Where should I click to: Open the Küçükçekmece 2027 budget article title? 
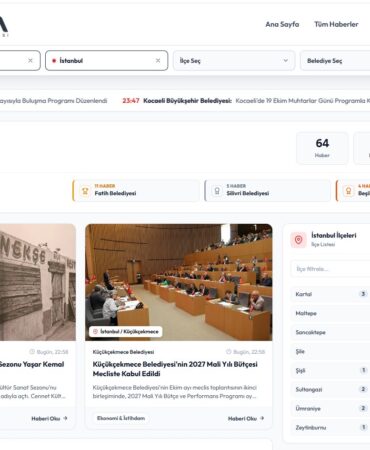point(175,369)
